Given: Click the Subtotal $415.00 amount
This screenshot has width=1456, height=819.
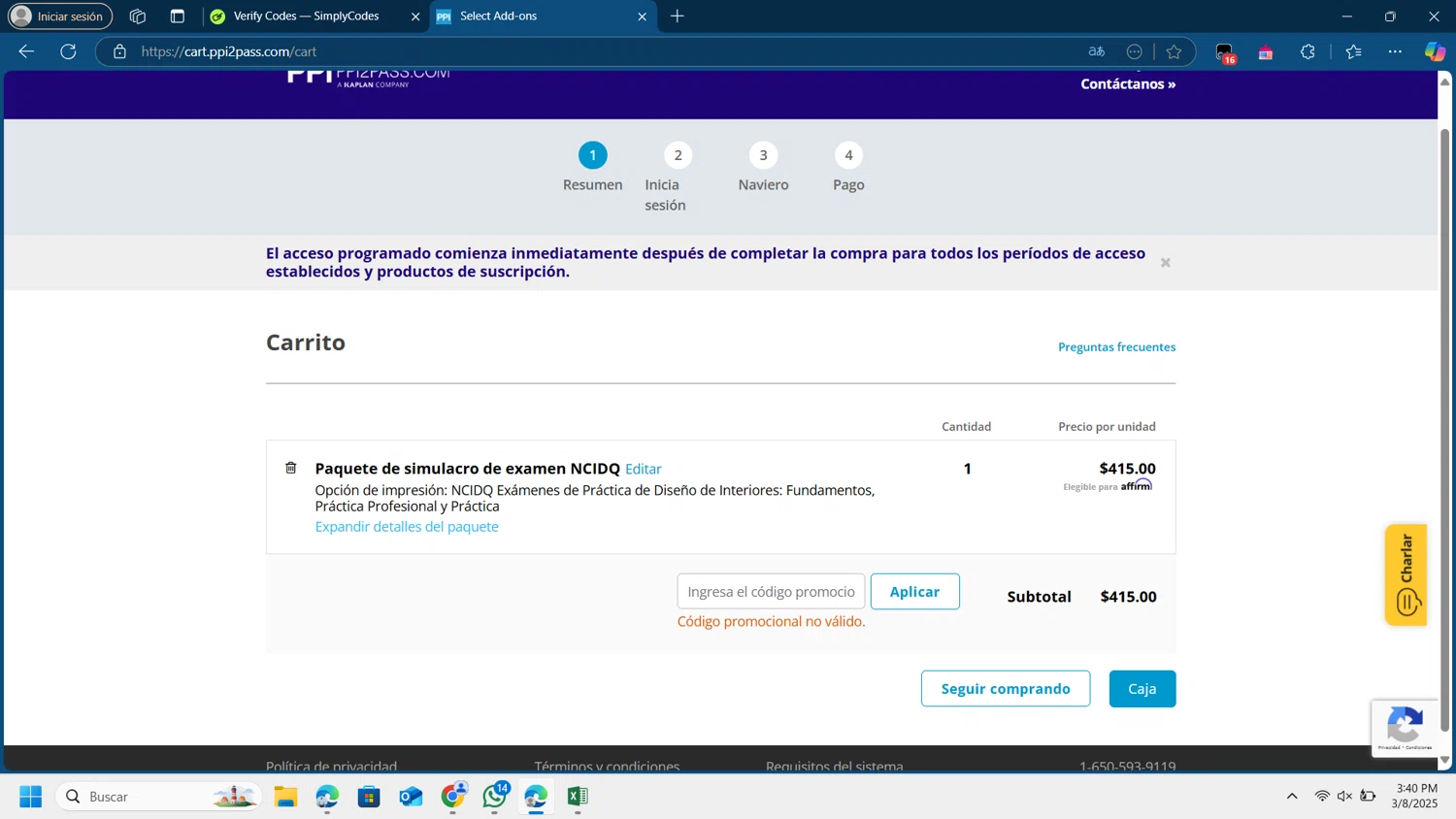Looking at the screenshot, I should tap(1128, 597).
